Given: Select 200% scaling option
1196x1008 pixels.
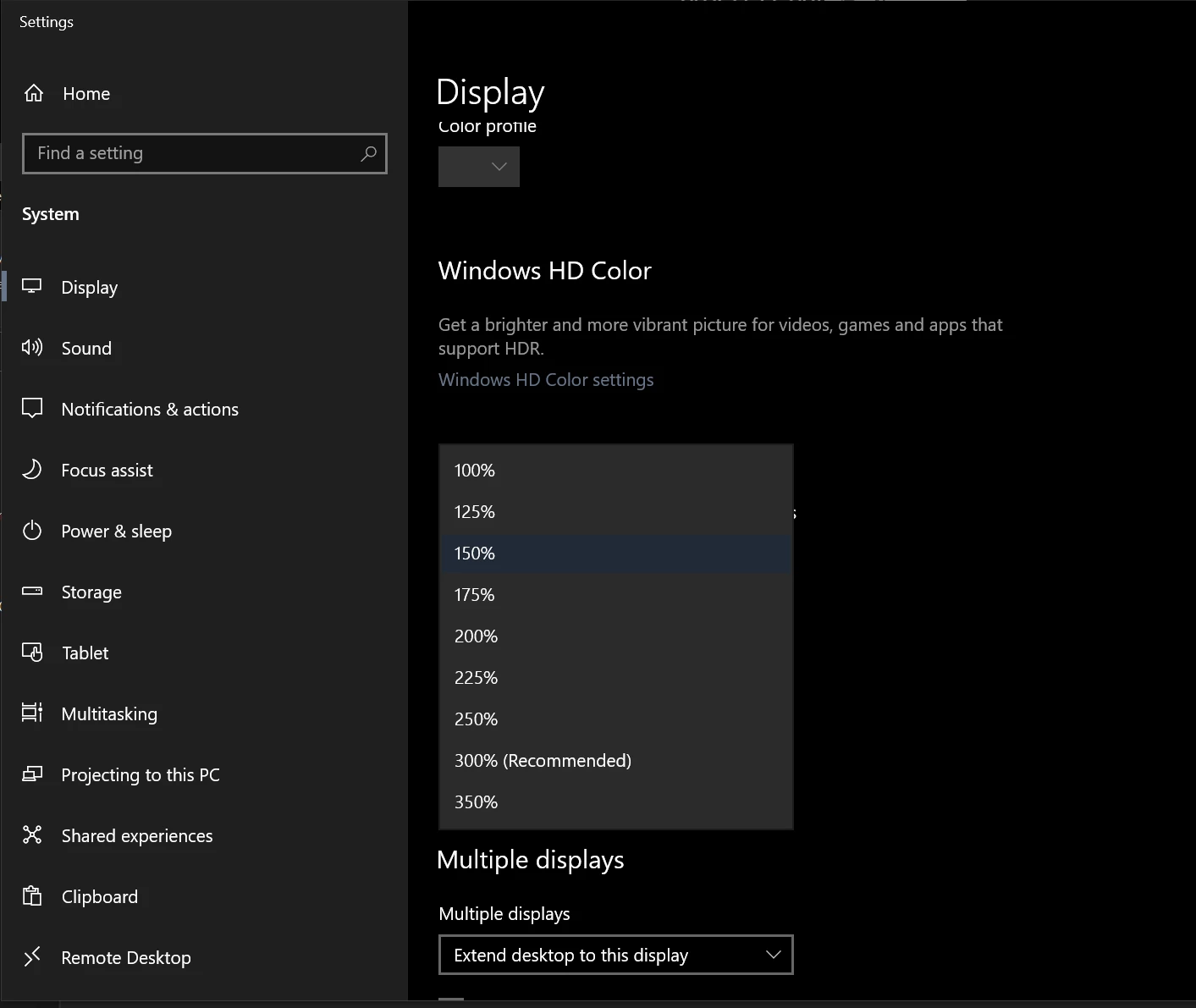Looking at the screenshot, I should pos(616,636).
